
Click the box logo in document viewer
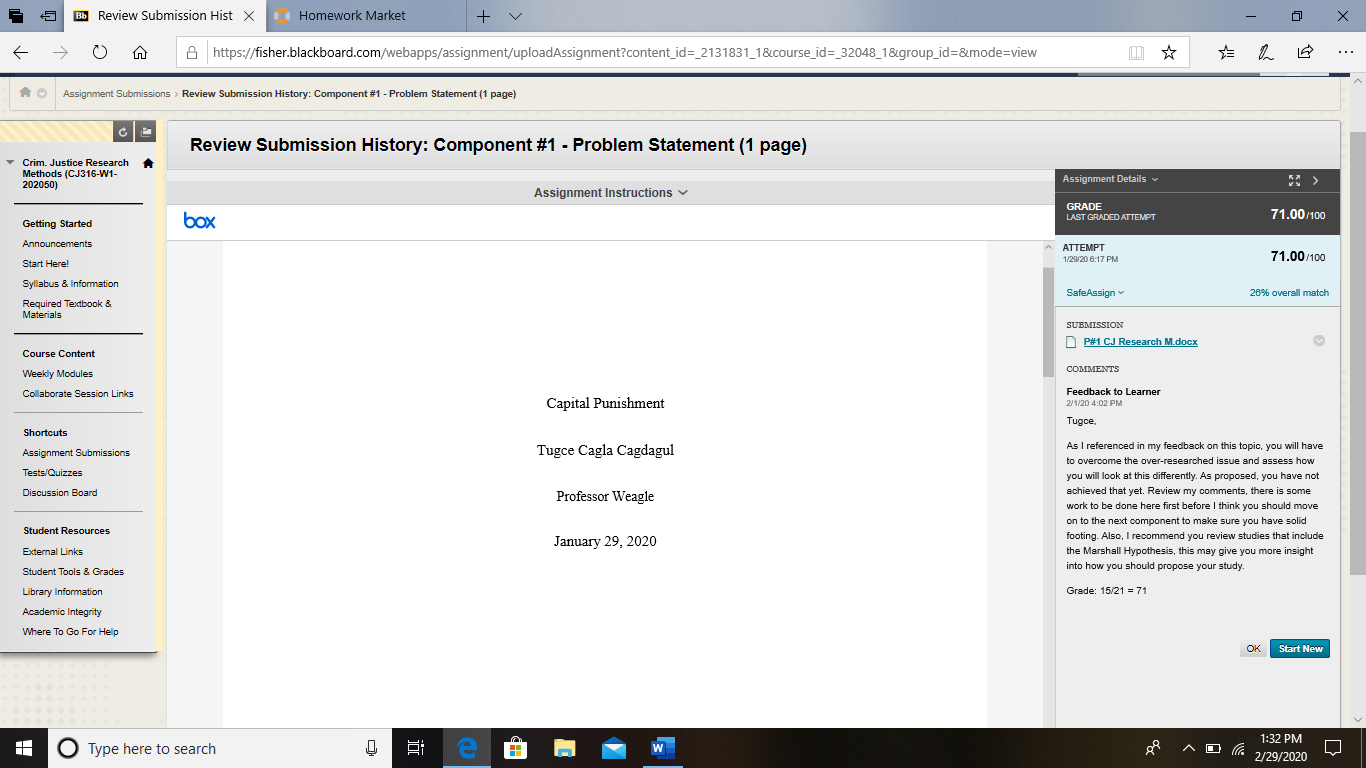tap(199, 221)
